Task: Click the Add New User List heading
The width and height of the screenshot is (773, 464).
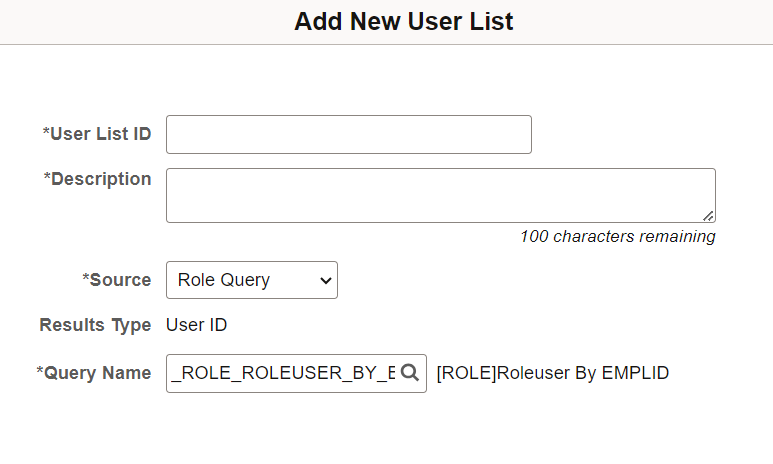Action: point(404,22)
